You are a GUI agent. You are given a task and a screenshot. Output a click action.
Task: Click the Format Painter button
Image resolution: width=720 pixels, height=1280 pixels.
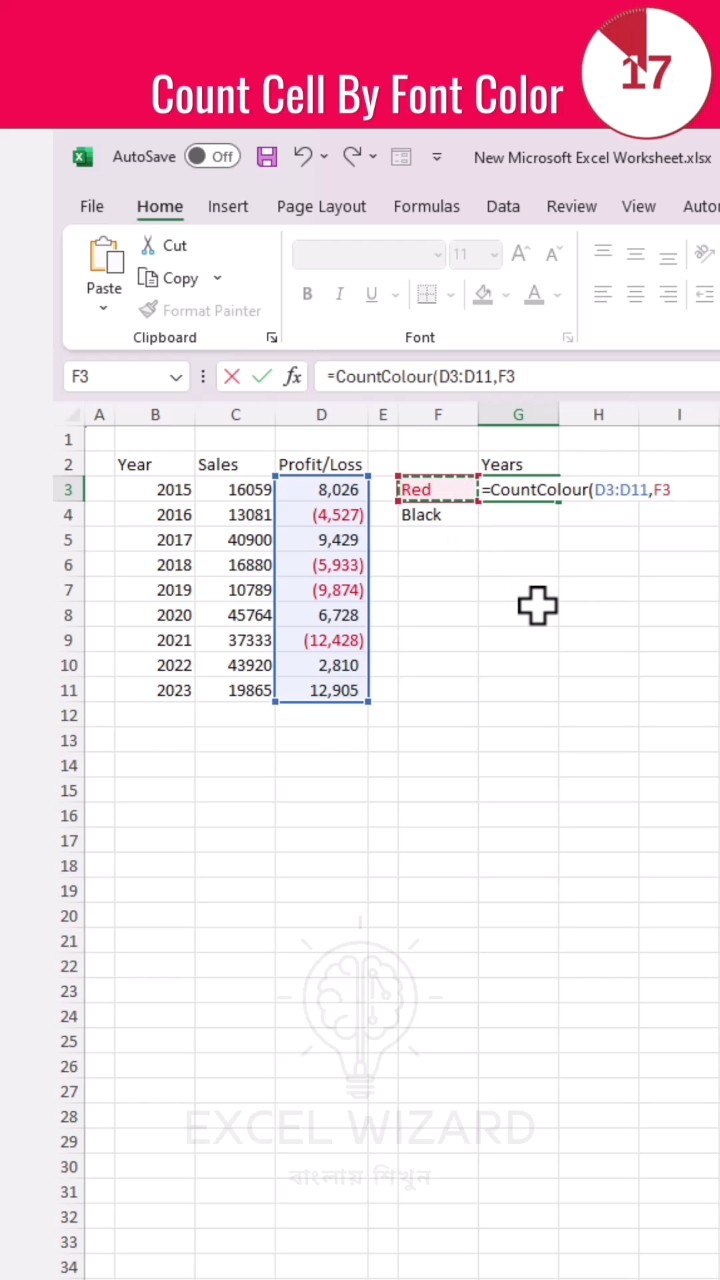(x=200, y=311)
